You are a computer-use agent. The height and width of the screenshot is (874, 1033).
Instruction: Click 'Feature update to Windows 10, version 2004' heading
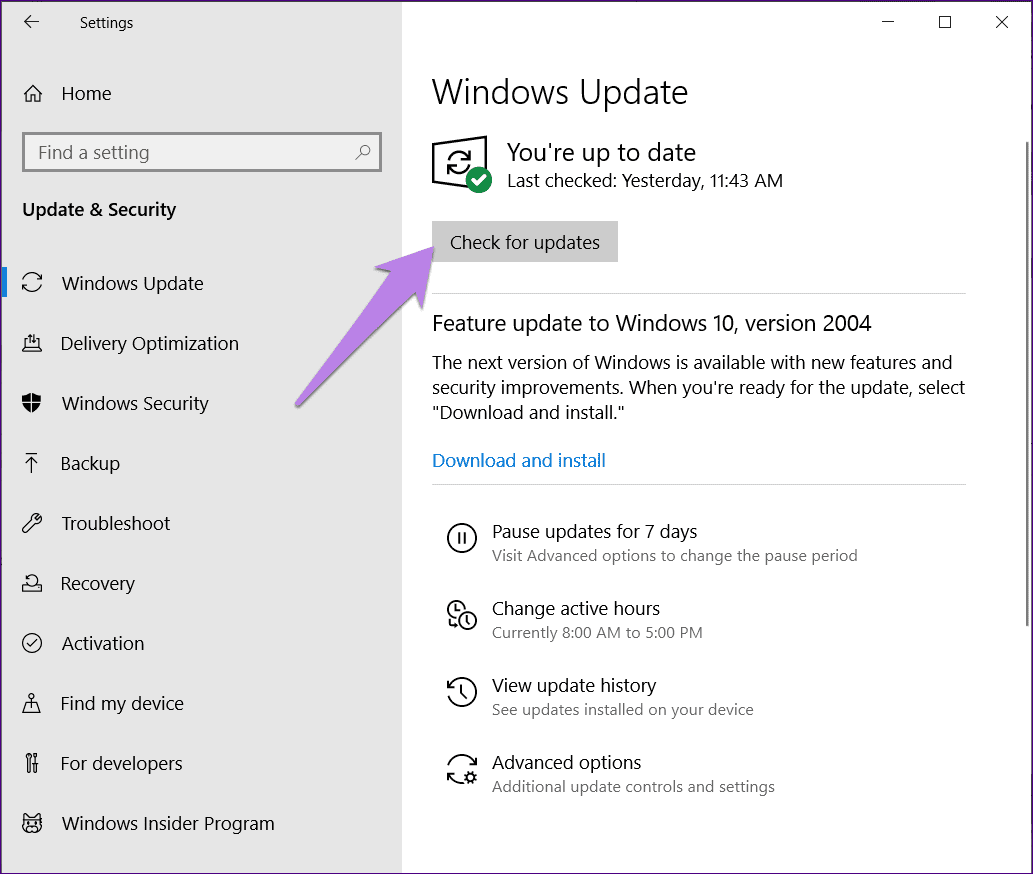point(652,323)
